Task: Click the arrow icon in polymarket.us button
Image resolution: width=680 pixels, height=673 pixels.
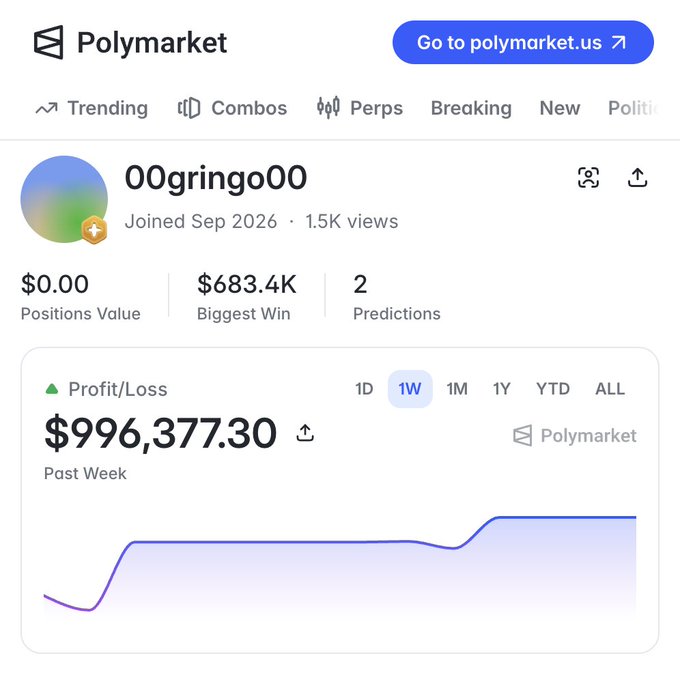Action: (619, 42)
